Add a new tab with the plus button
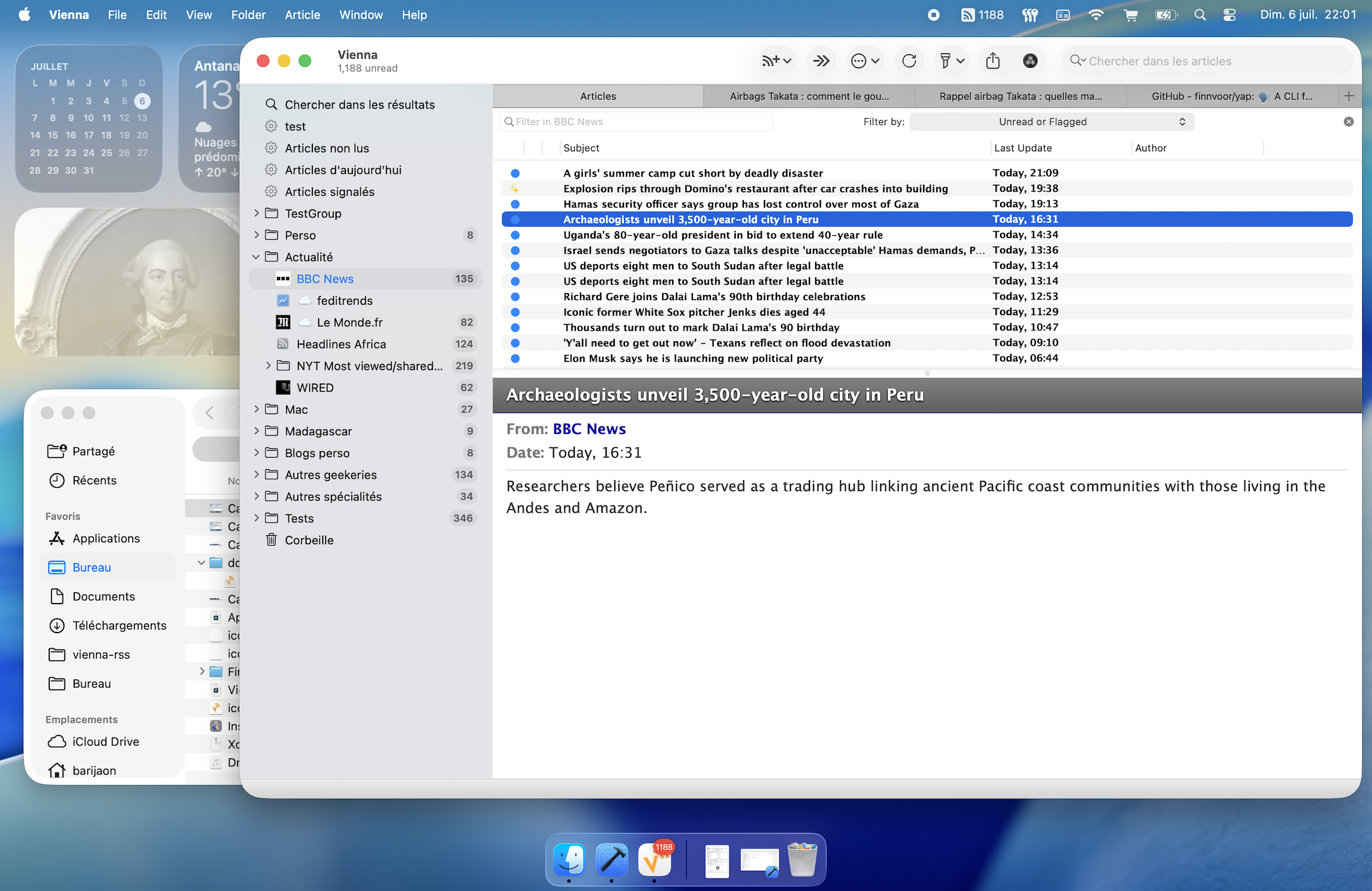The width and height of the screenshot is (1372, 891). coord(1349,96)
